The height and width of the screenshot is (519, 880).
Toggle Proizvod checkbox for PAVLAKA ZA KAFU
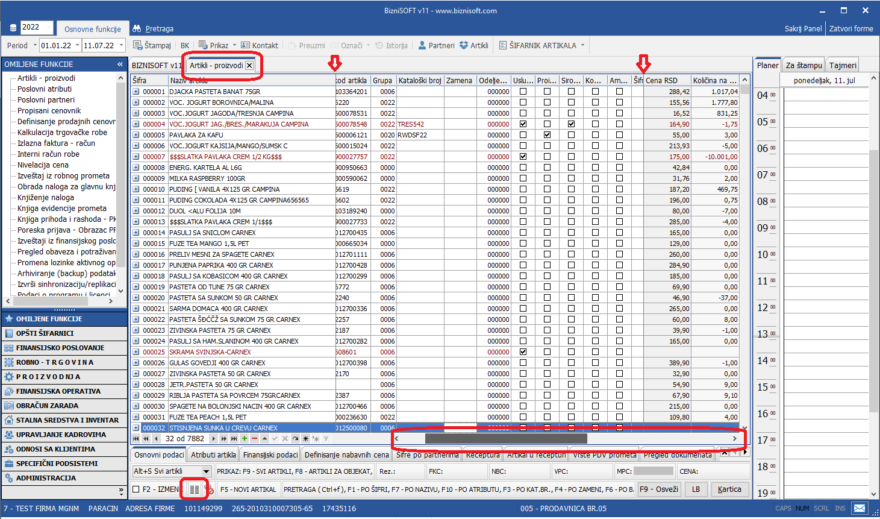[x=547, y=134]
